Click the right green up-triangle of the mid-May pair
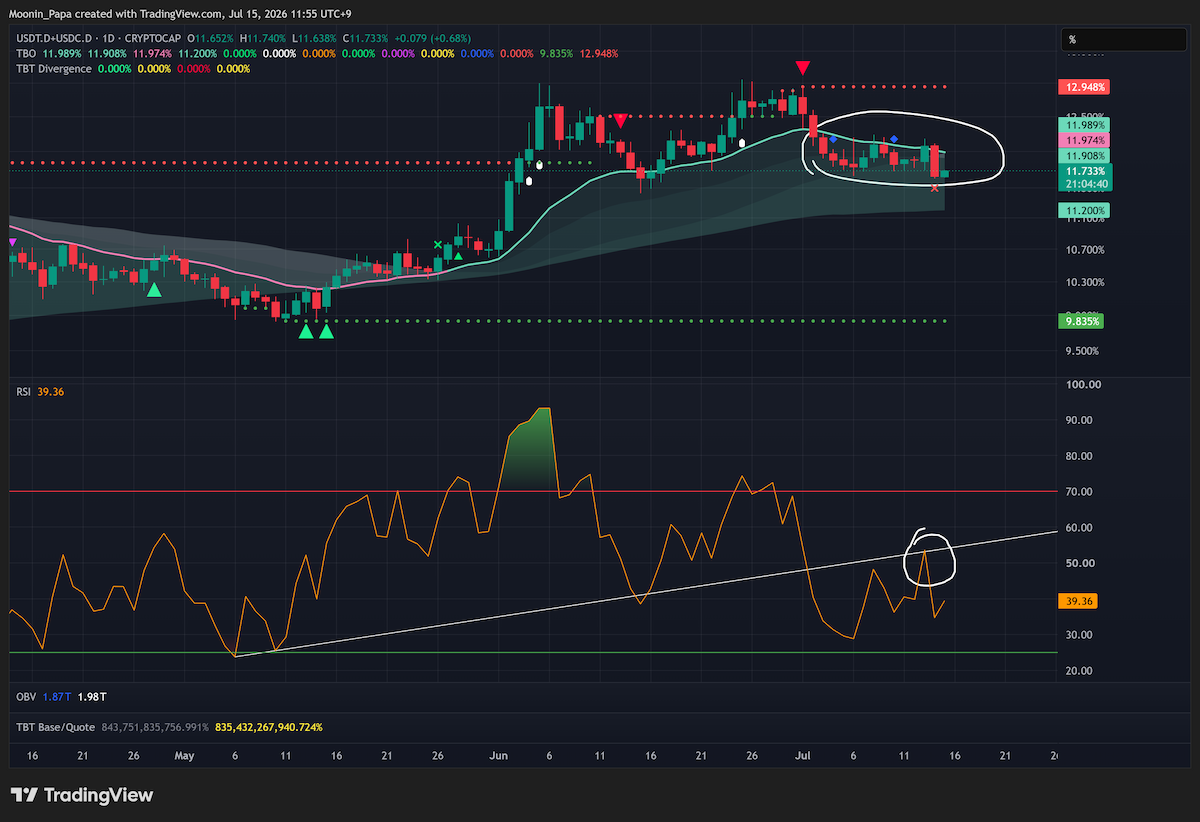Image resolution: width=1200 pixels, height=822 pixels. (326, 330)
